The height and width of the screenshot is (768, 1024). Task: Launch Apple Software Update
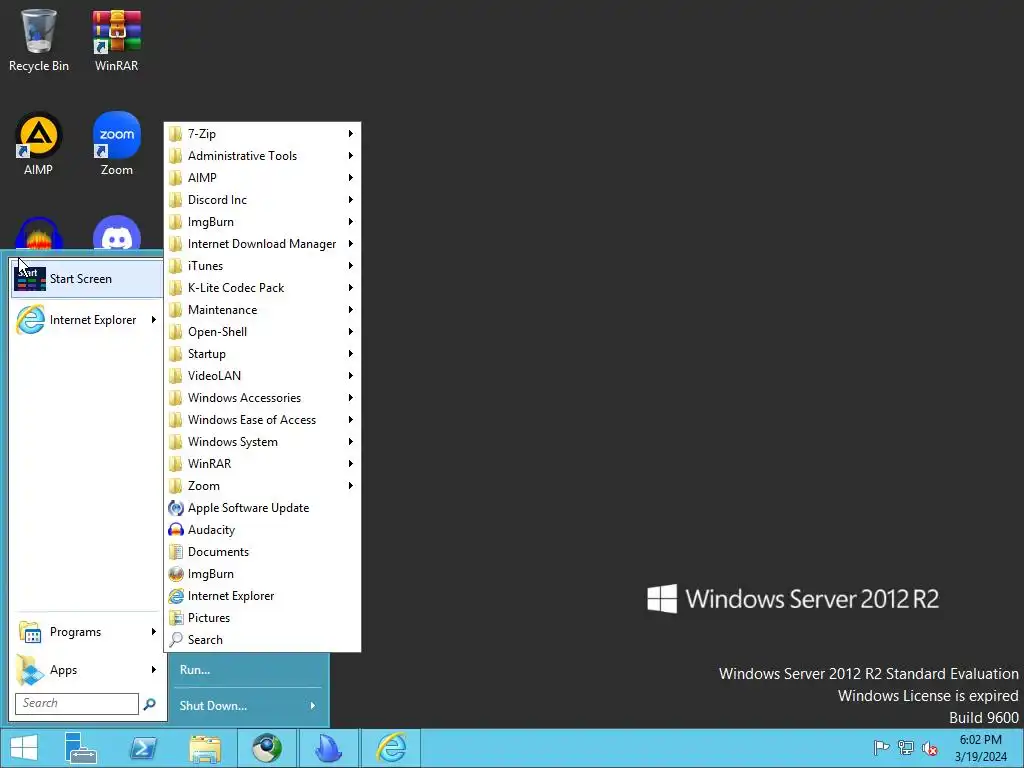(x=262, y=508)
